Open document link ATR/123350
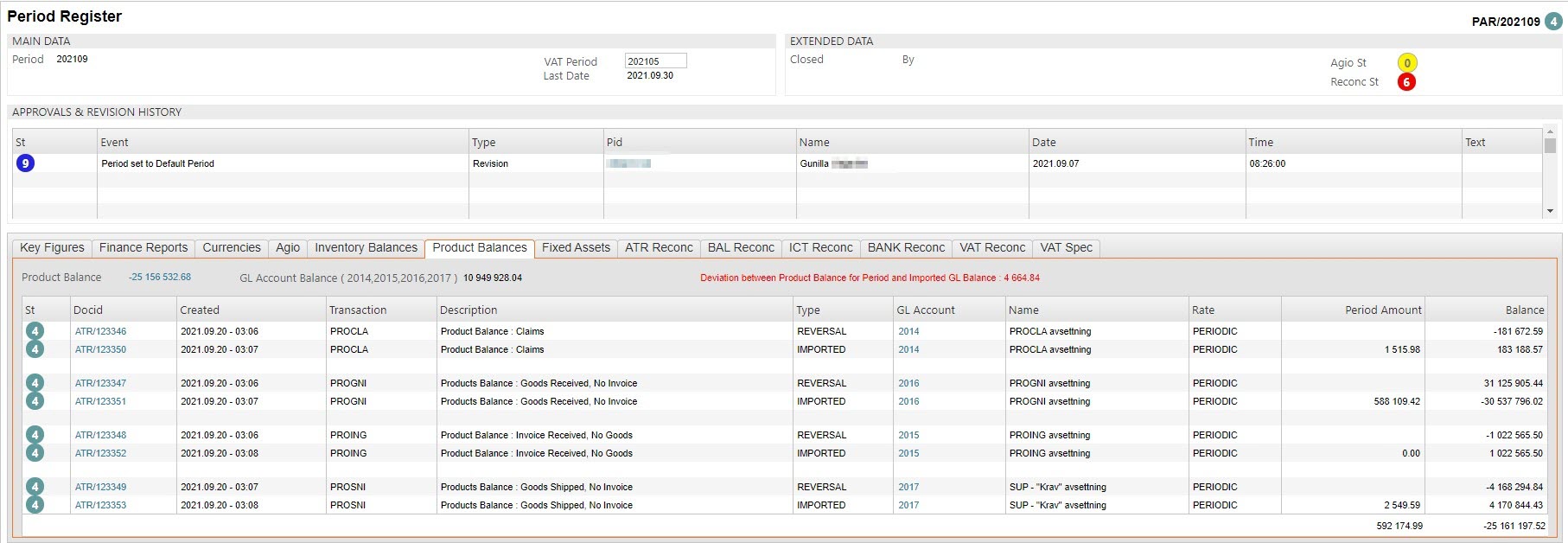 (x=100, y=350)
